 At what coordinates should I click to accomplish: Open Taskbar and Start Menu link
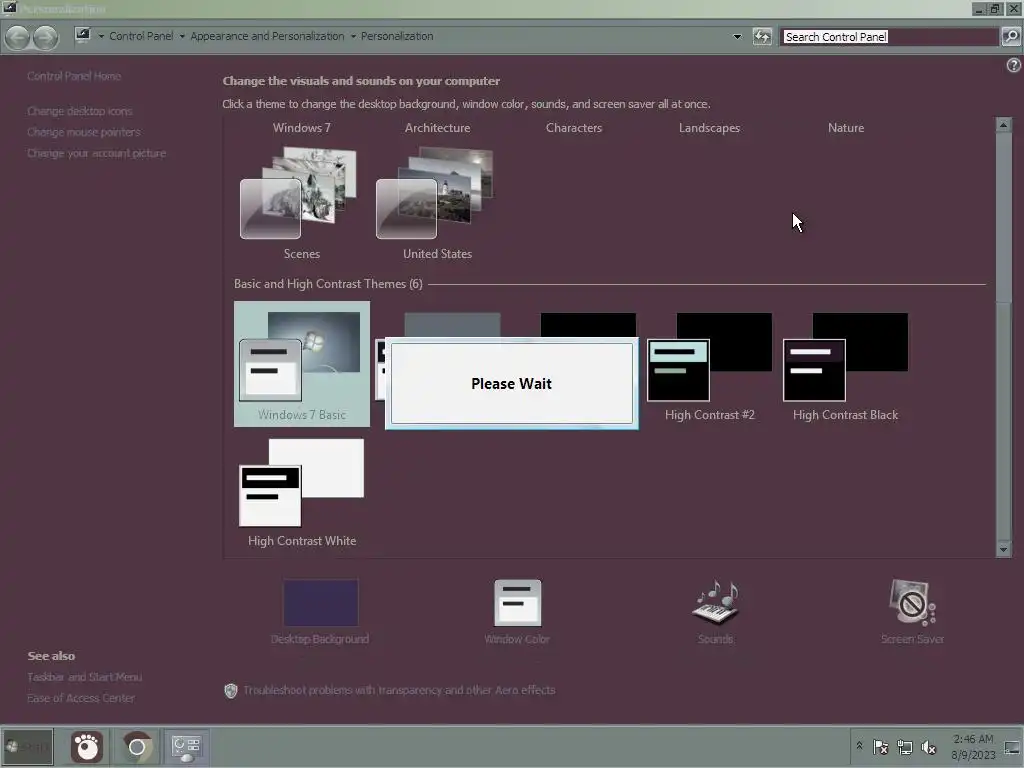[84, 677]
